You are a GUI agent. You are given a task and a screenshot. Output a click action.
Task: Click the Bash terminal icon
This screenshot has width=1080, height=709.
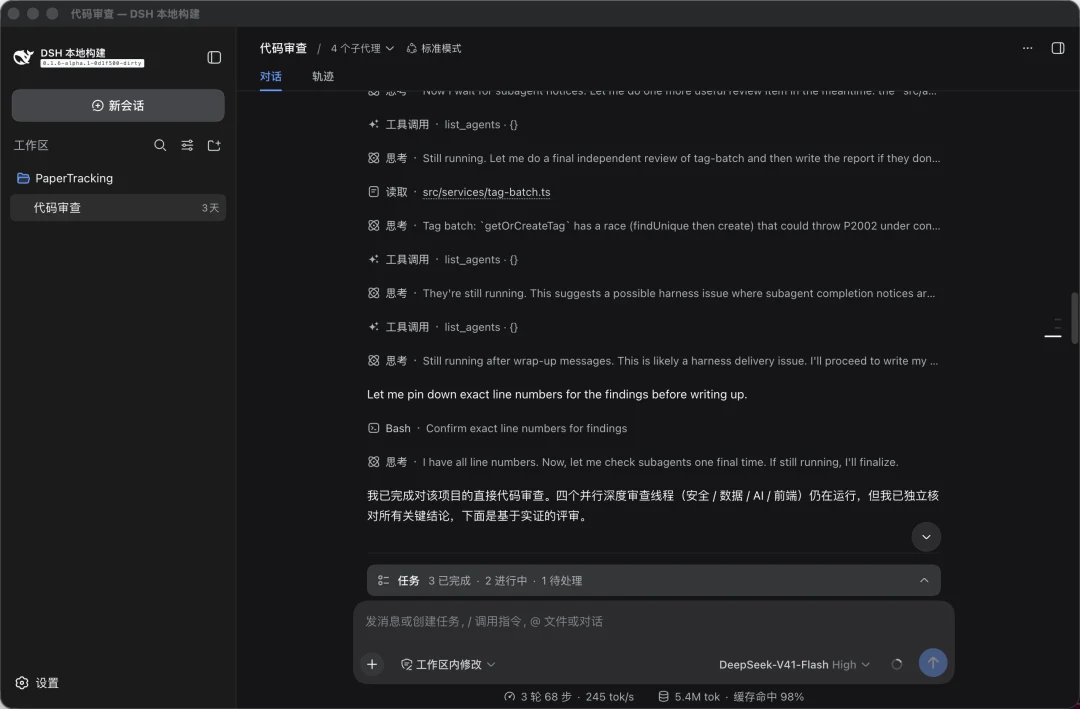coord(373,428)
